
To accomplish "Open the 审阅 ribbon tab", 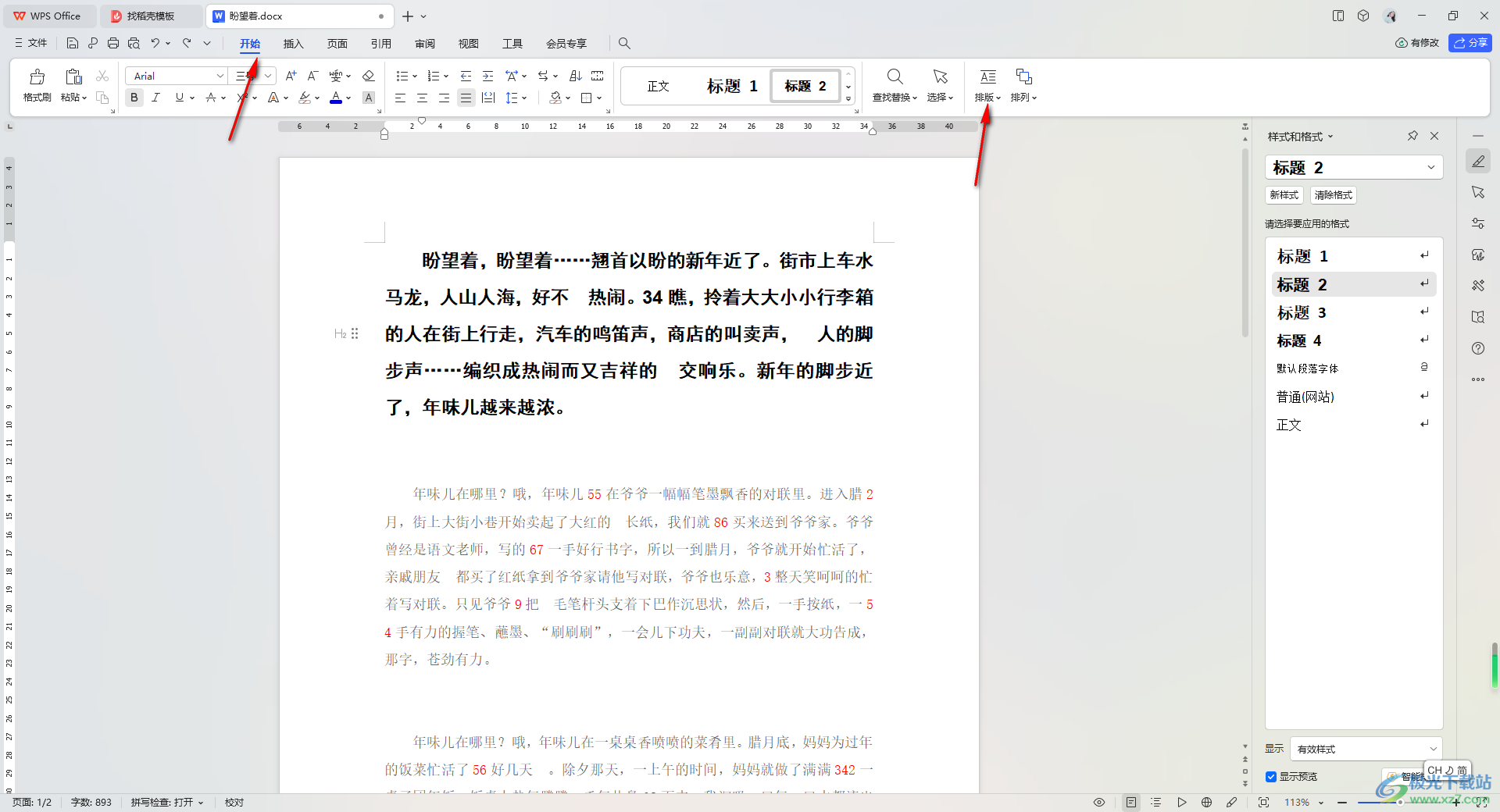I will tap(425, 44).
